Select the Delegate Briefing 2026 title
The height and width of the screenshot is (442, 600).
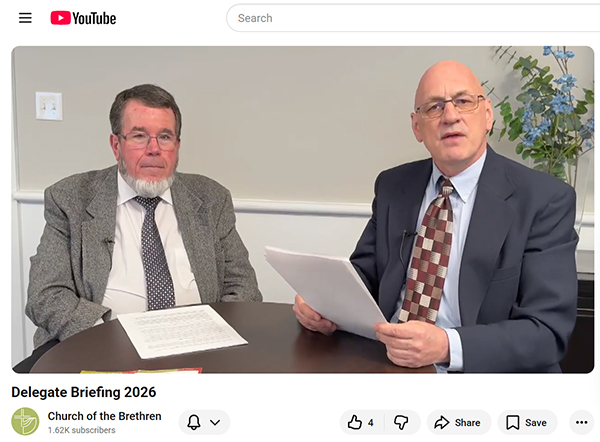84,392
